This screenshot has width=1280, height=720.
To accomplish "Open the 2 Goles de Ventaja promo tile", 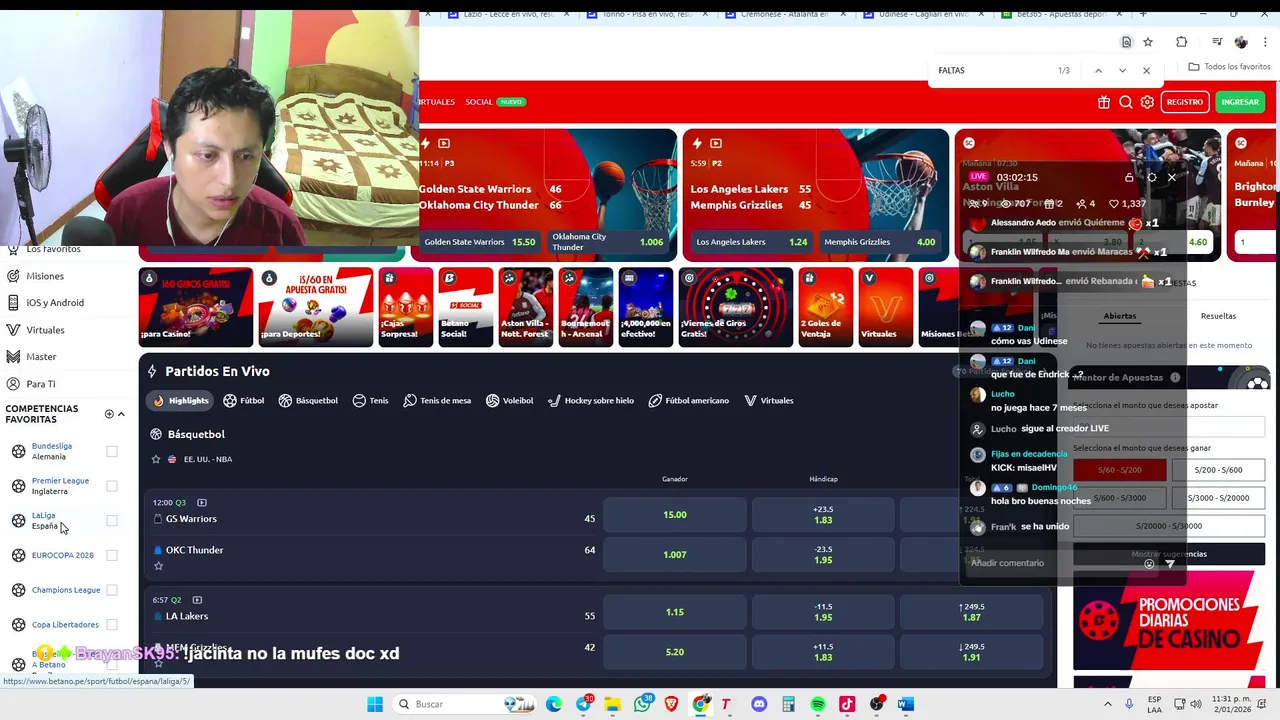I will point(825,307).
